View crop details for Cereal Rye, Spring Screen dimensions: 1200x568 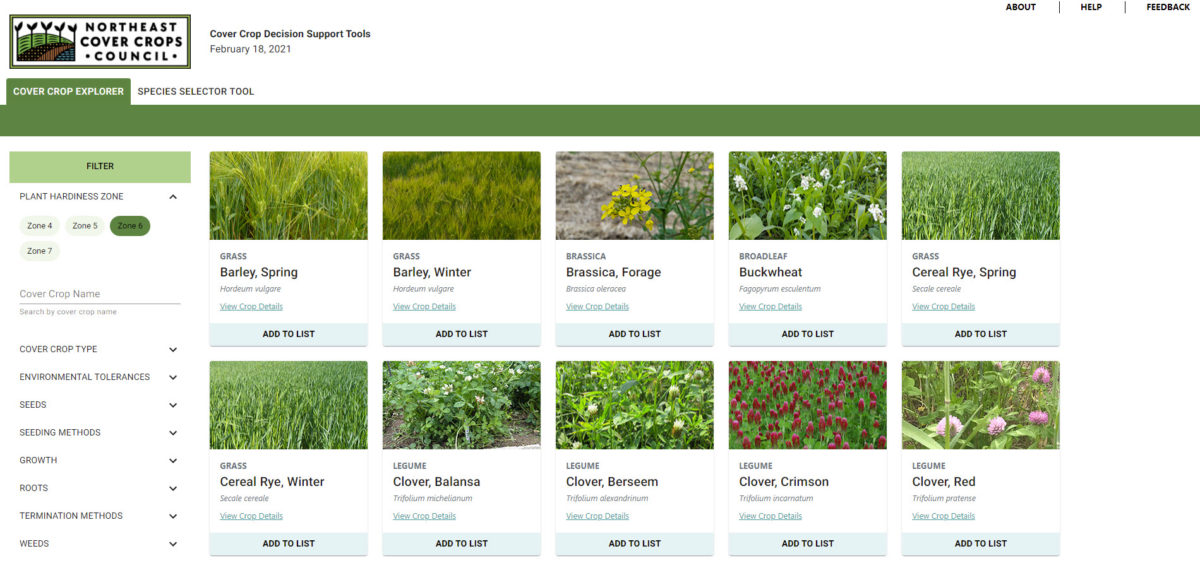tap(943, 307)
